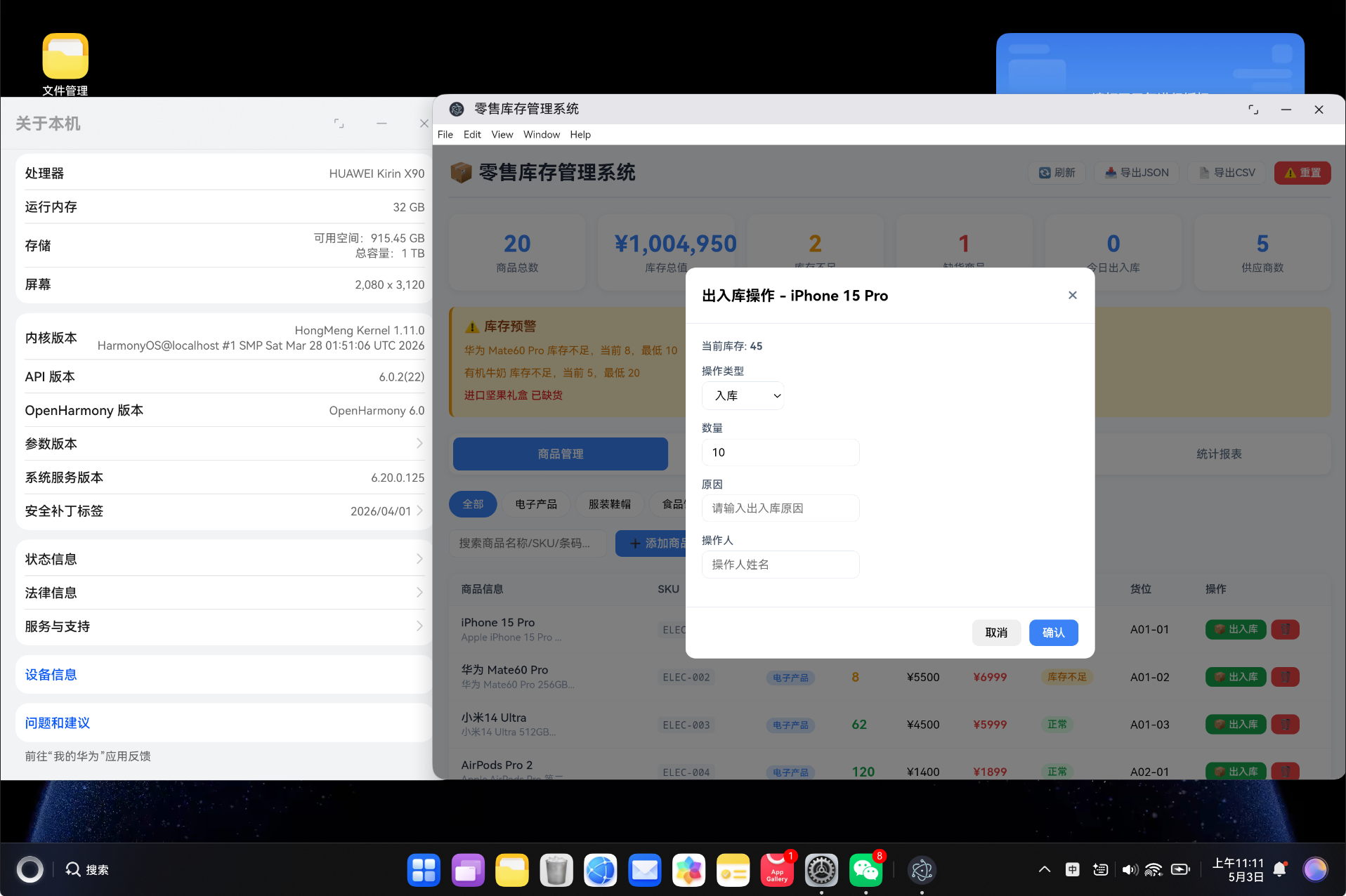The image size is (1346, 896).
Task: Open the settings gear dock icon
Action: [821, 870]
